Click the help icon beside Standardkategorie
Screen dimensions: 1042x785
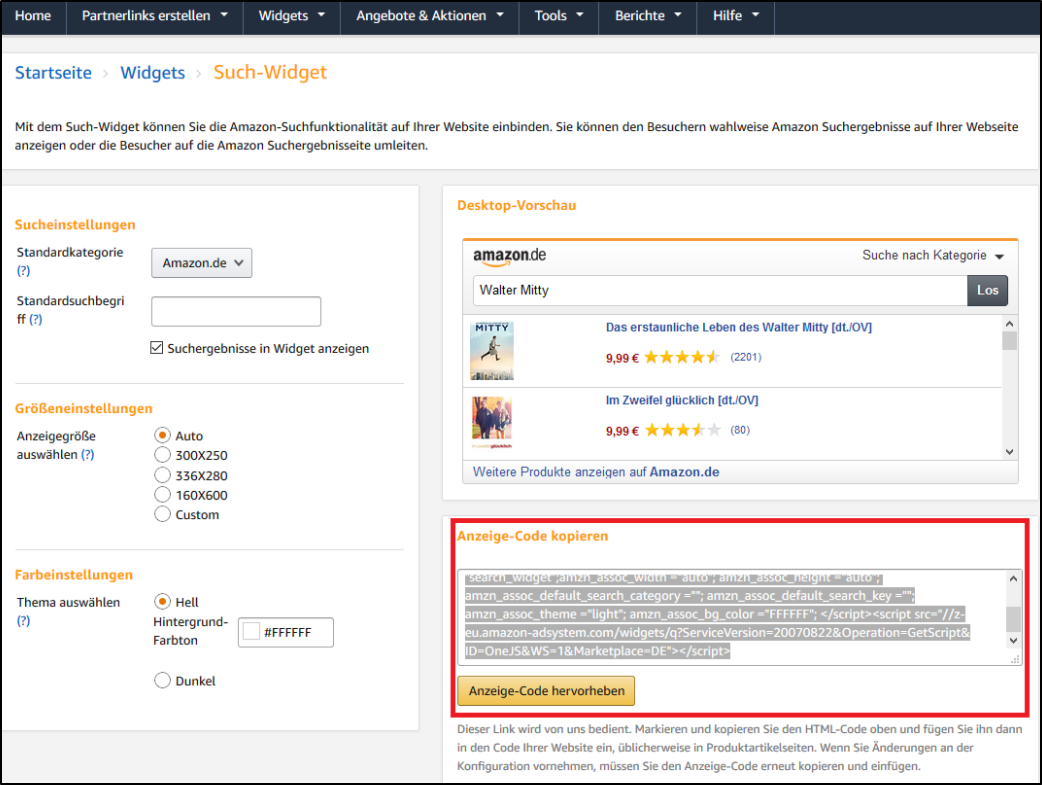[x=22, y=270]
